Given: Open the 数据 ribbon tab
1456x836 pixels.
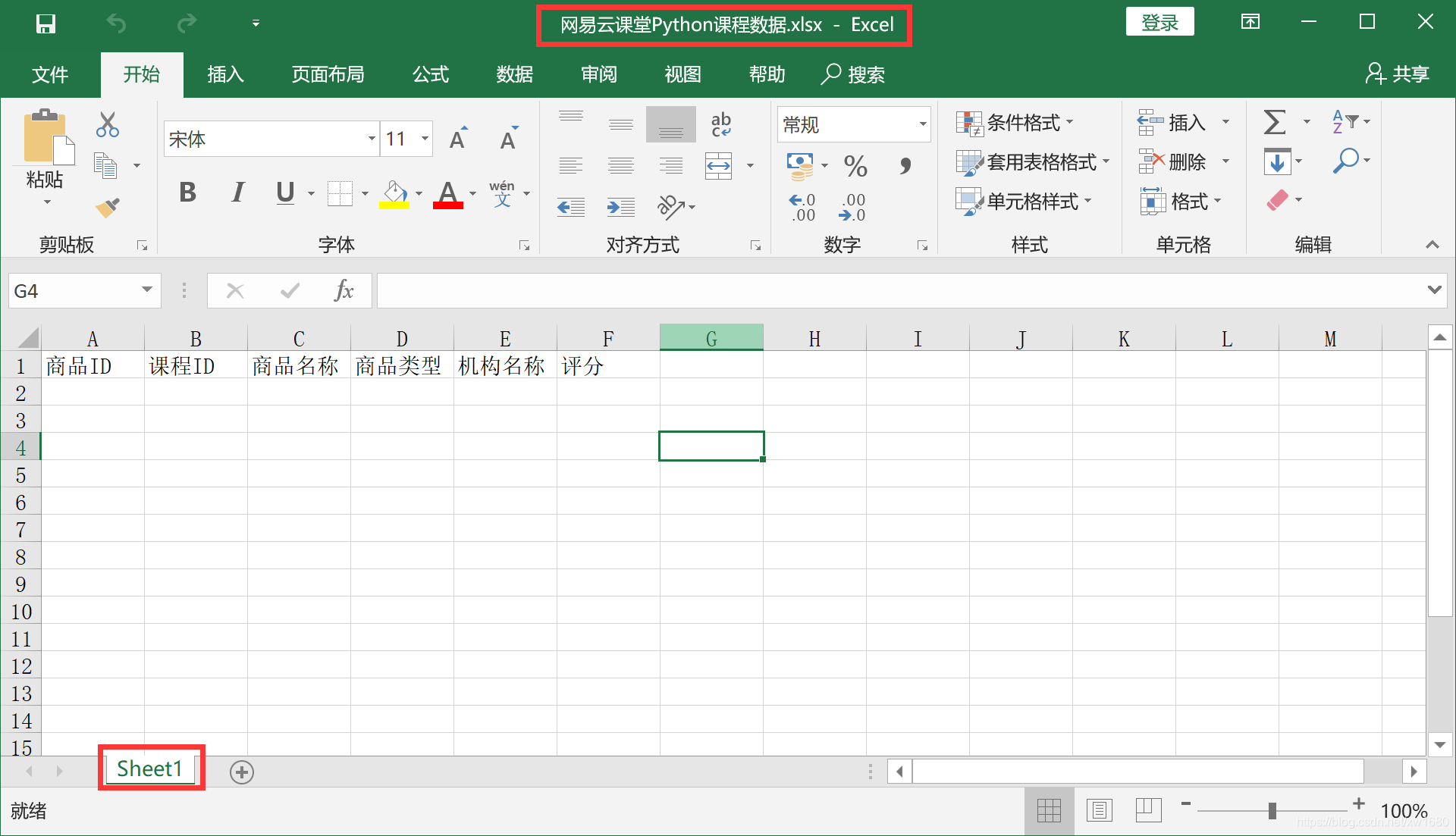Looking at the screenshot, I should pos(515,74).
